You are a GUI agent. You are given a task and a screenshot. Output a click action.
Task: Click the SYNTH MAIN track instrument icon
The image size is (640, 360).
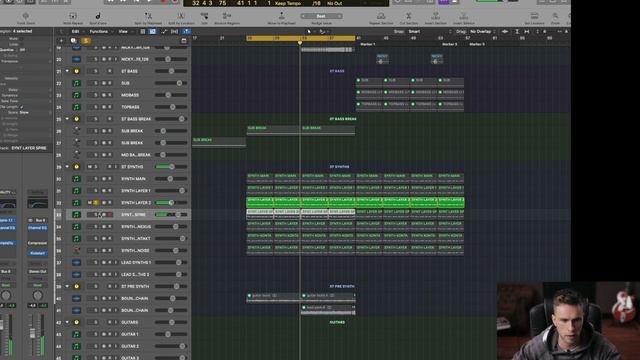(x=76, y=178)
